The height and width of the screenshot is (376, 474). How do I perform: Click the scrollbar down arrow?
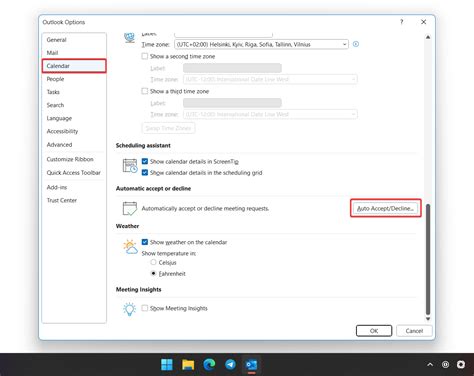(428, 319)
